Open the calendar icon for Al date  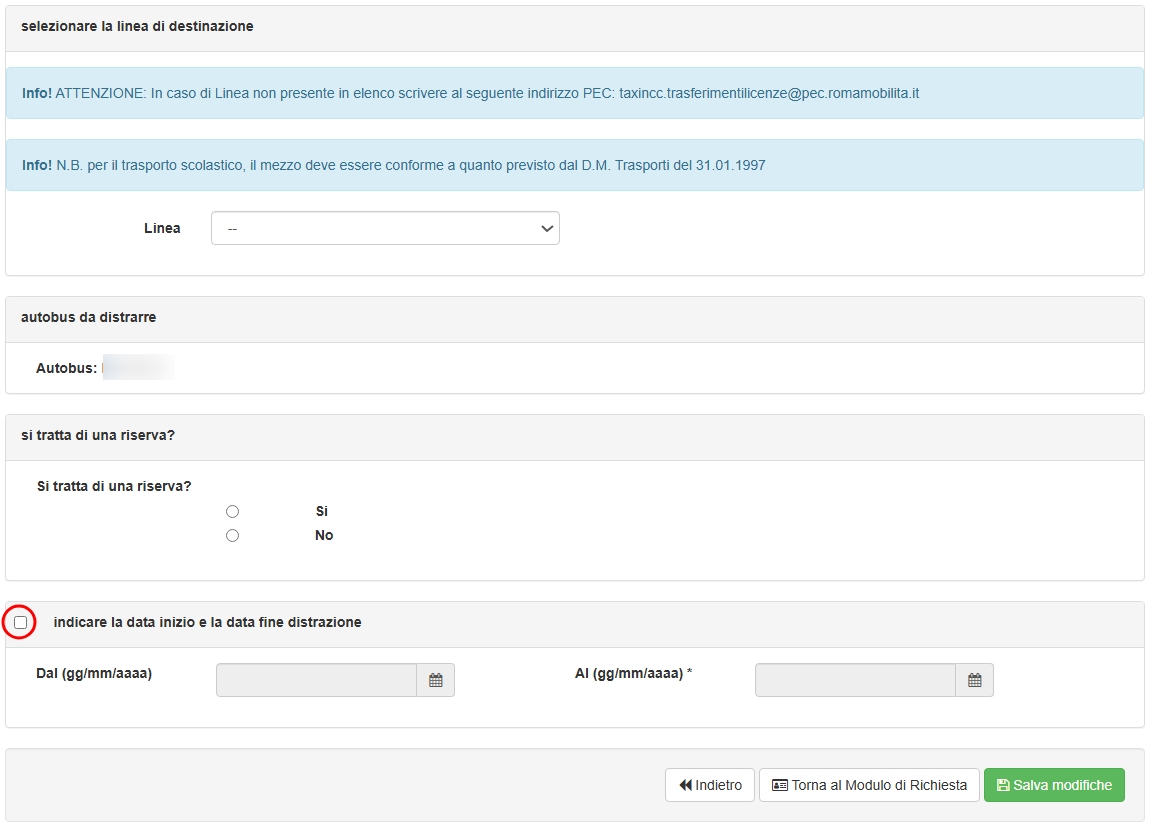coord(974,680)
